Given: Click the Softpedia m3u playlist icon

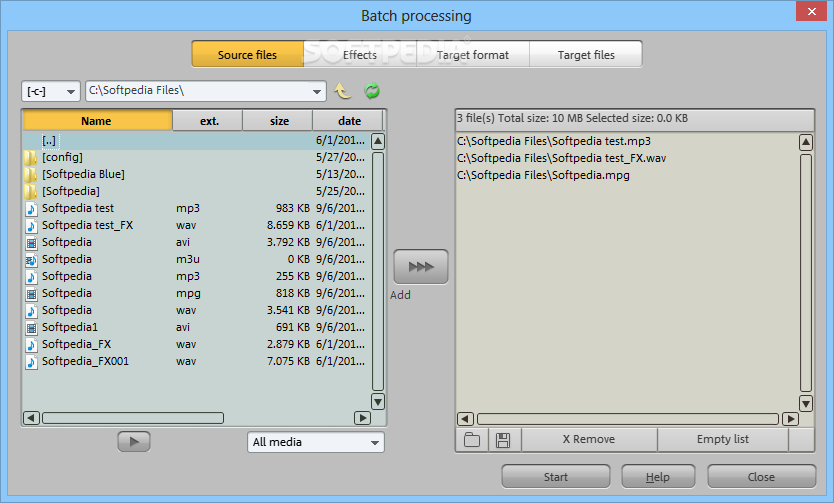Looking at the screenshot, I should click(x=31, y=259).
